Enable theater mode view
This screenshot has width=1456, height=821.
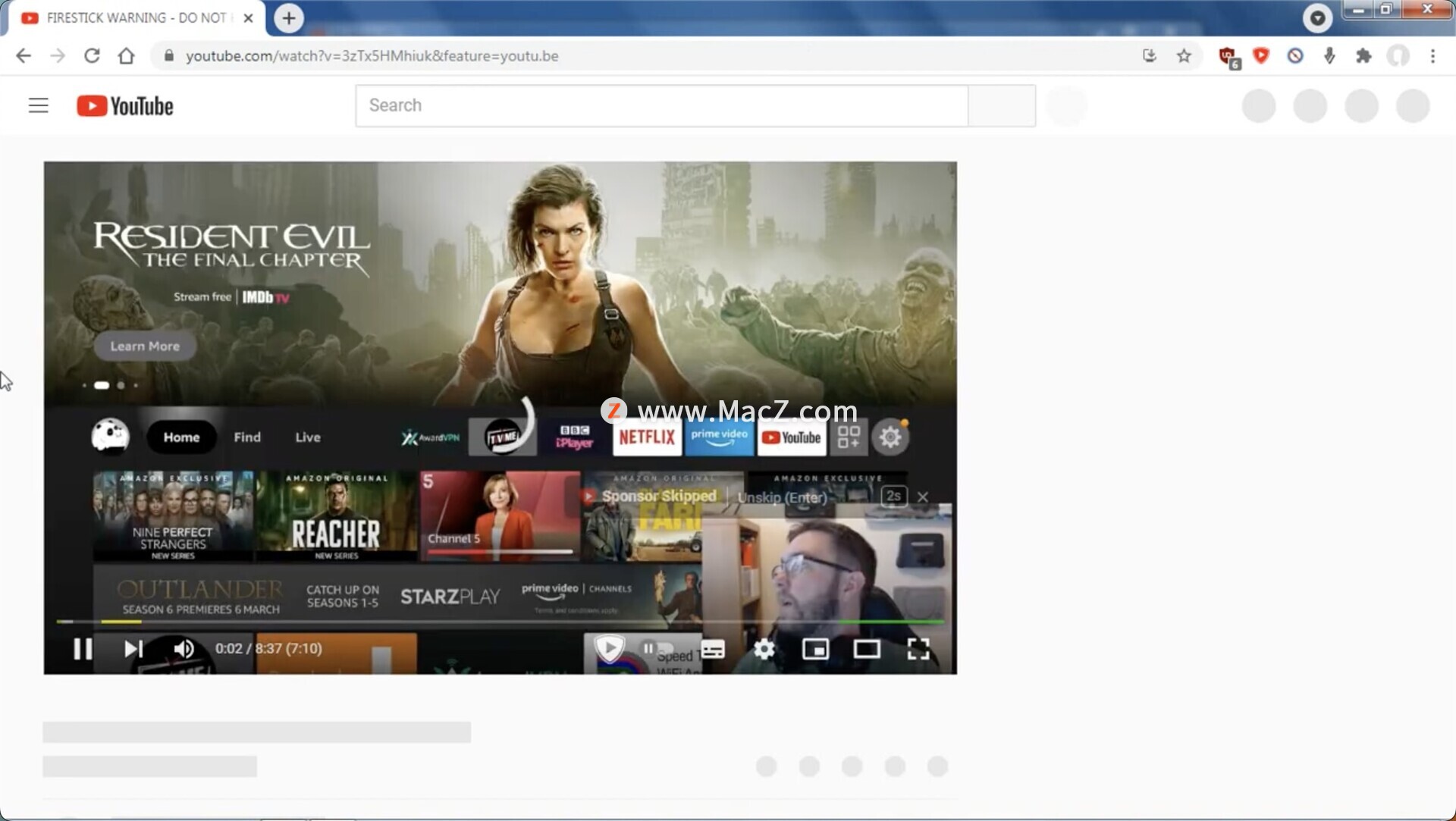(867, 650)
